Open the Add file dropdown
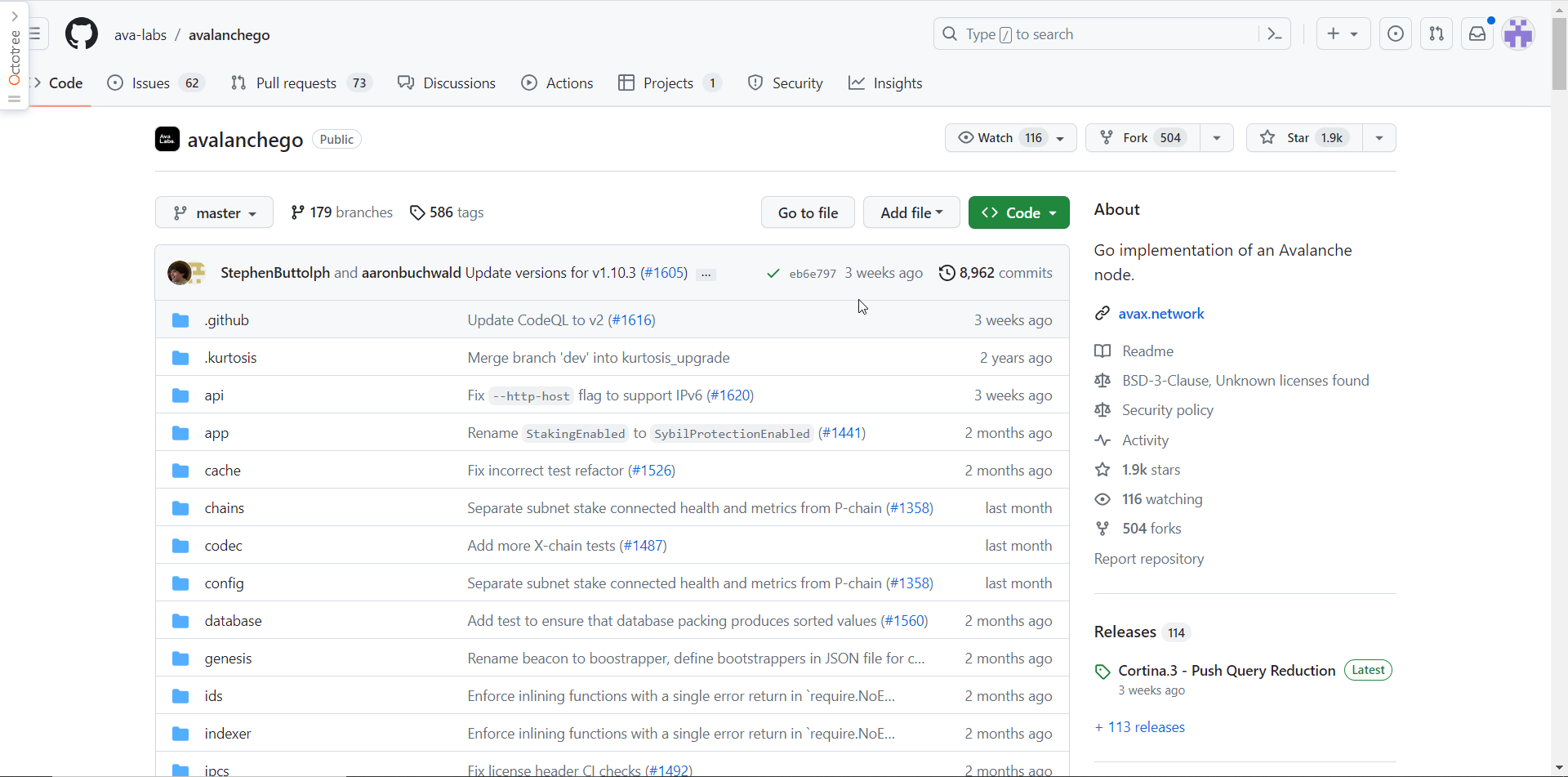 (x=911, y=212)
